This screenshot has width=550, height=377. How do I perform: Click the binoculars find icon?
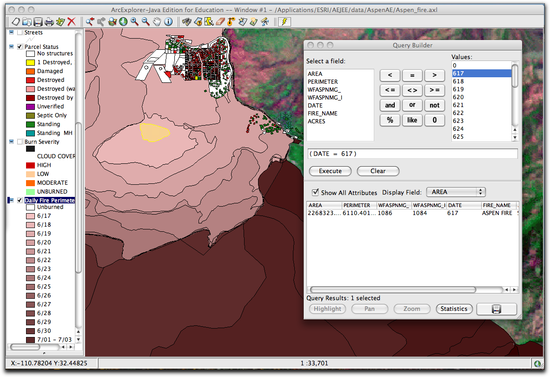tap(186, 22)
